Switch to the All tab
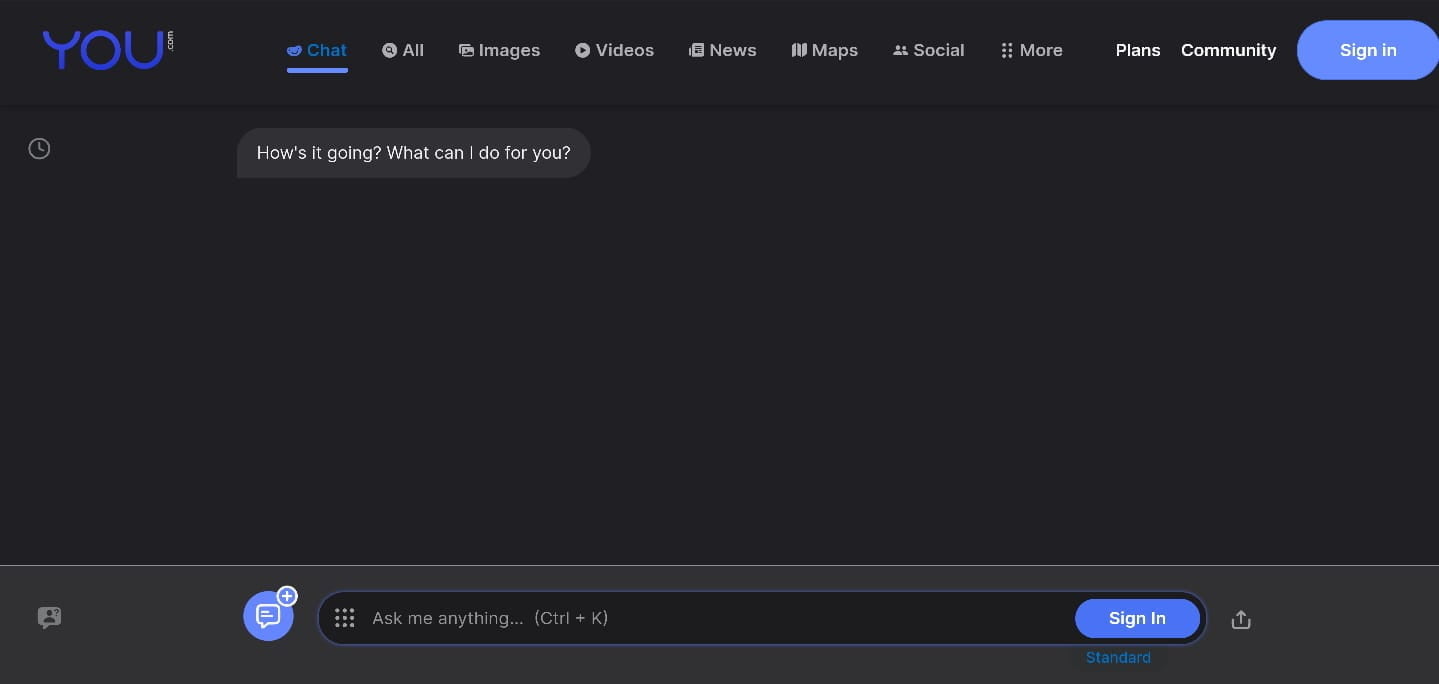This screenshot has width=1439, height=684. click(x=403, y=50)
